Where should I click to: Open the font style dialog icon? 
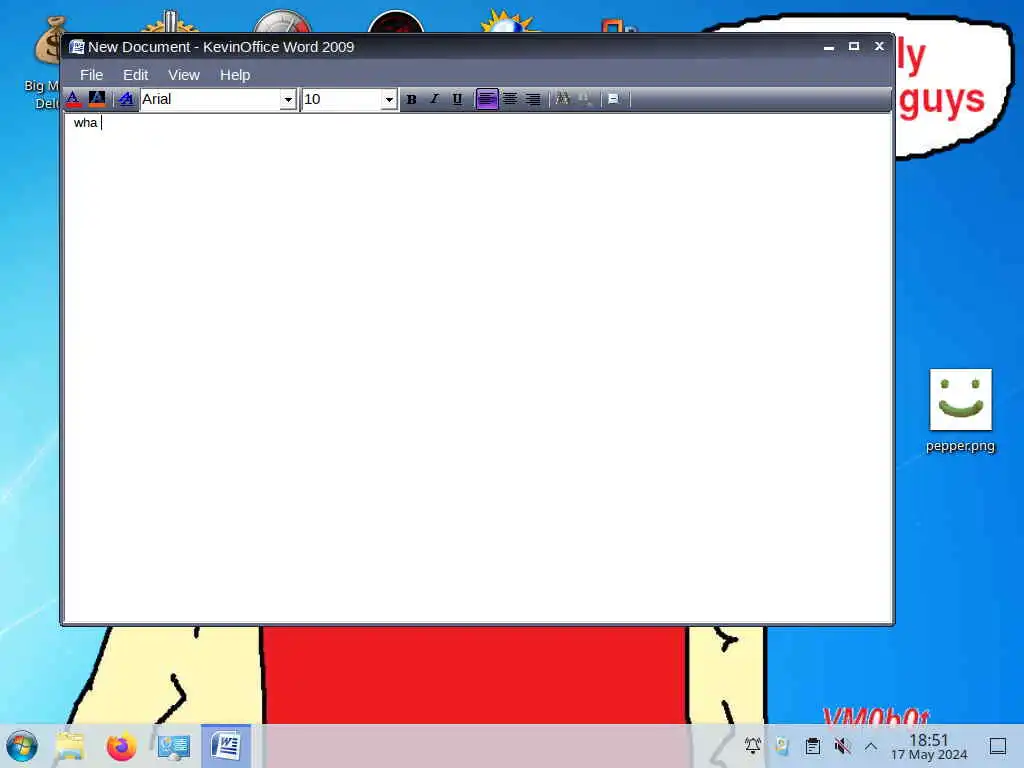click(x=126, y=99)
